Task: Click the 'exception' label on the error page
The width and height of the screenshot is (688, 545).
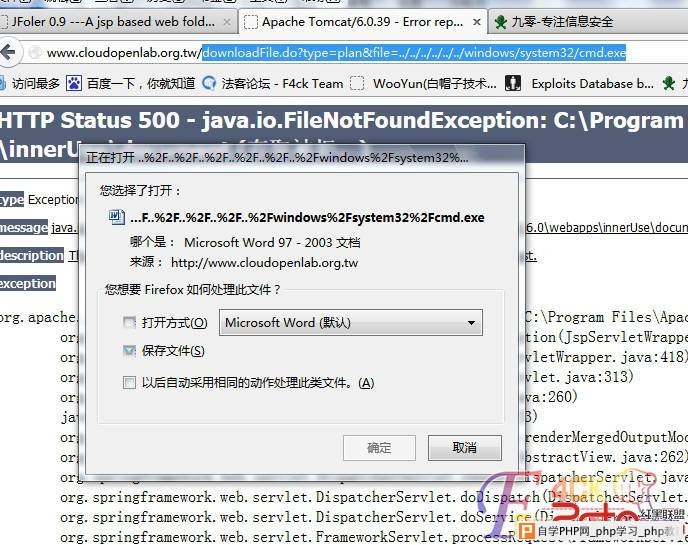Action: point(28,283)
